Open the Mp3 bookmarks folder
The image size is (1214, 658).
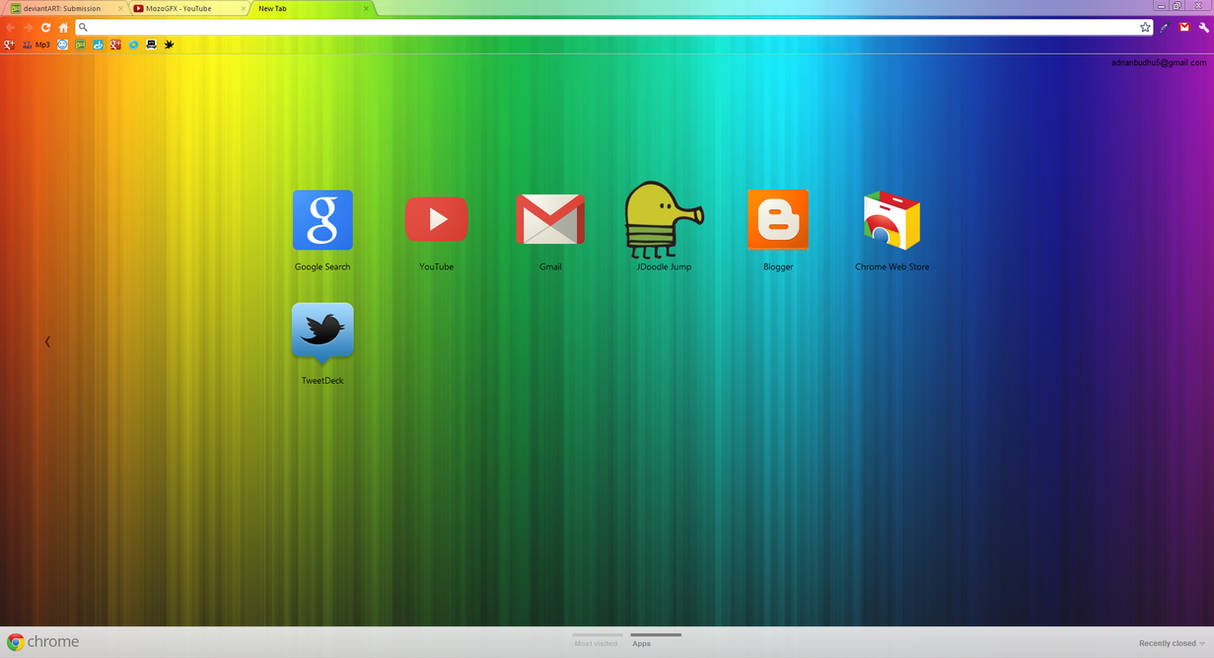pos(36,44)
